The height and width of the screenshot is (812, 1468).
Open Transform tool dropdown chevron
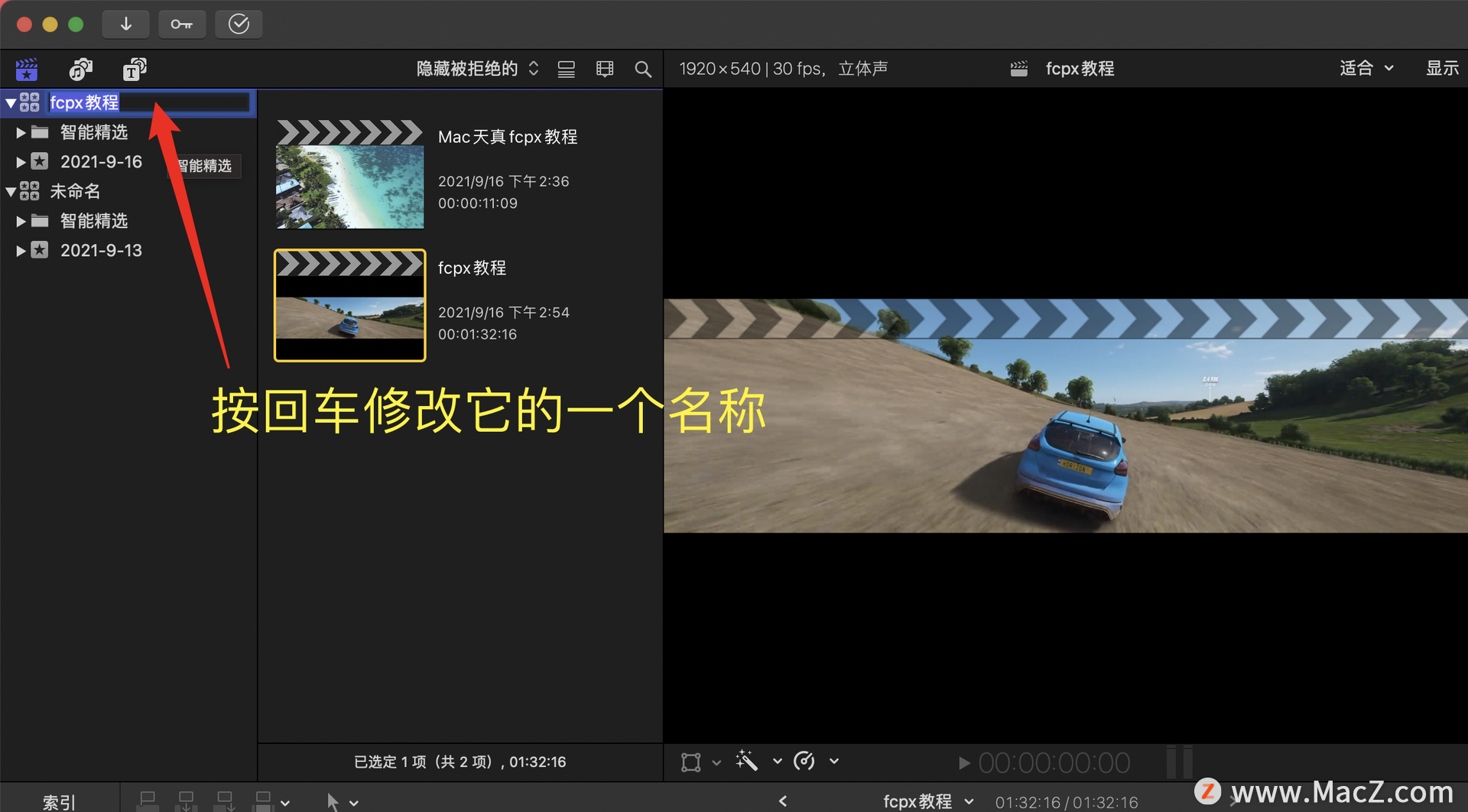716,762
